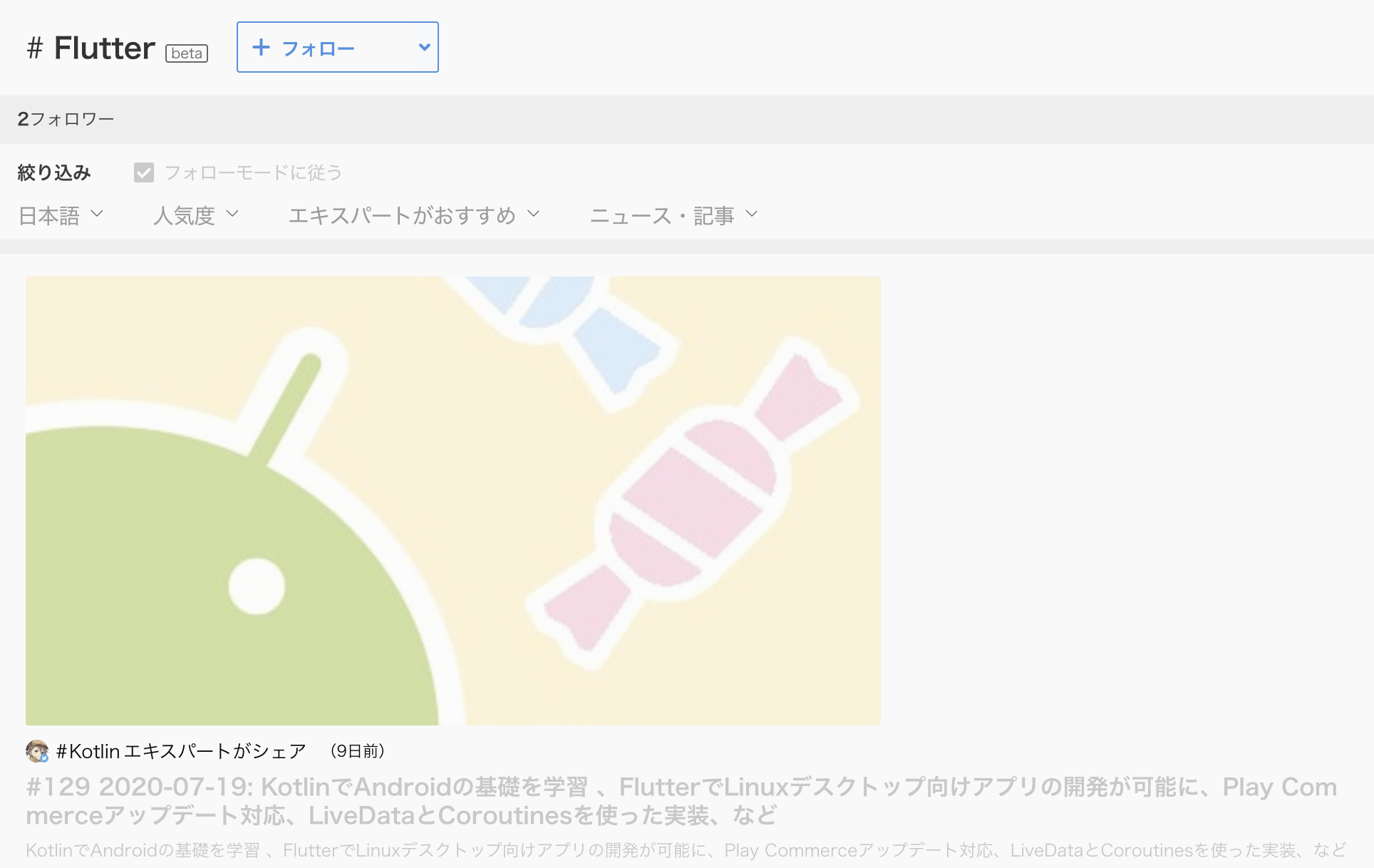Open the #Kotlin エキスパートがシェア link

point(181,751)
